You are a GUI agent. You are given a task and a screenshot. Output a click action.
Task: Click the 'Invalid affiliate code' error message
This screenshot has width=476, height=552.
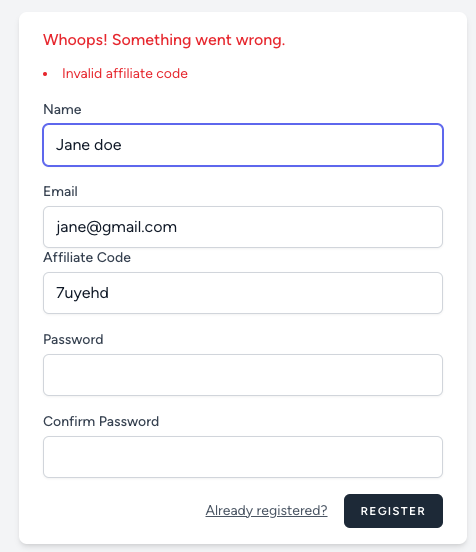[125, 73]
